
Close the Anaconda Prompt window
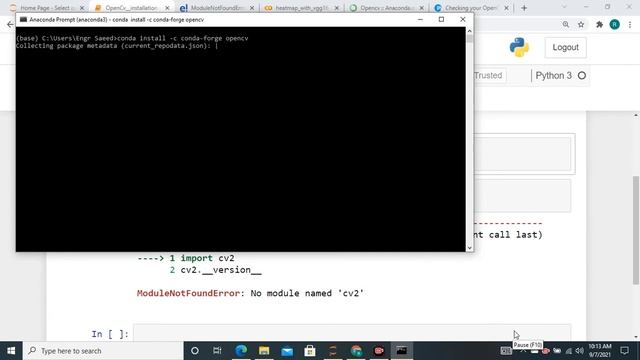(x=462, y=19)
